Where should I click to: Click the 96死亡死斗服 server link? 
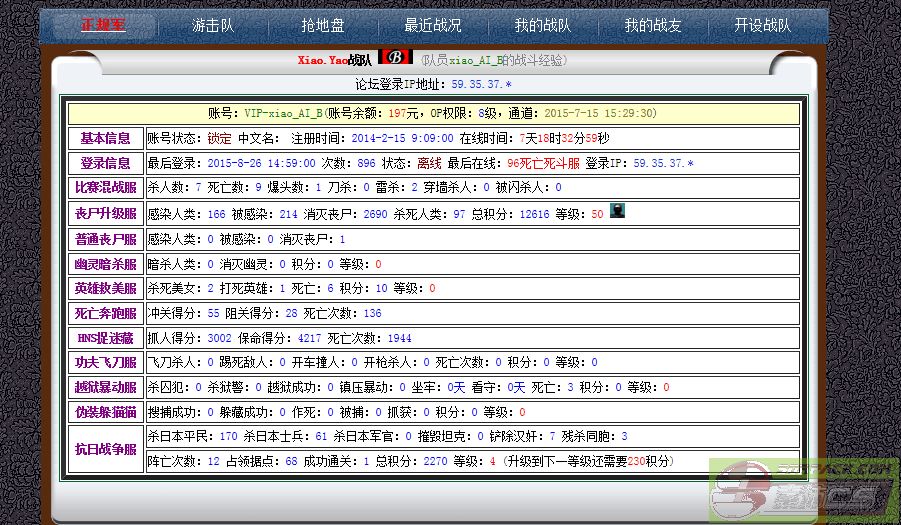[543, 163]
